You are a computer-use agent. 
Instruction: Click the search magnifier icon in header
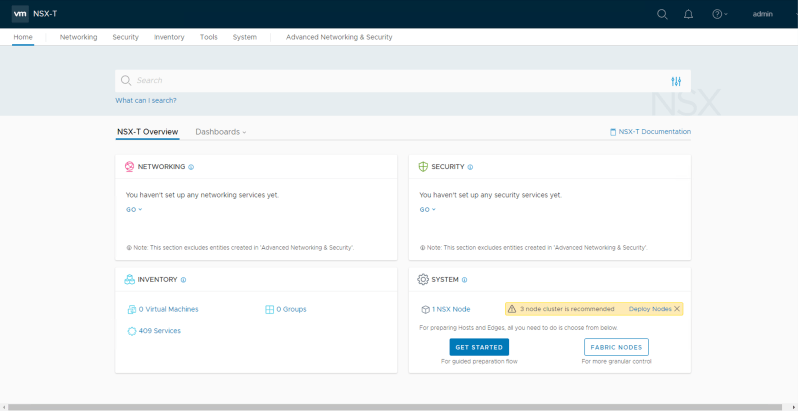point(662,14)
